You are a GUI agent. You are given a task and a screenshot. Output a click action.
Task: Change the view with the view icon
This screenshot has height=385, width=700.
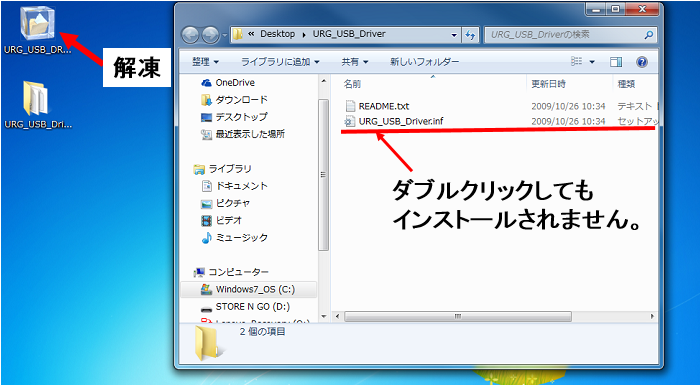pos(577,62)
